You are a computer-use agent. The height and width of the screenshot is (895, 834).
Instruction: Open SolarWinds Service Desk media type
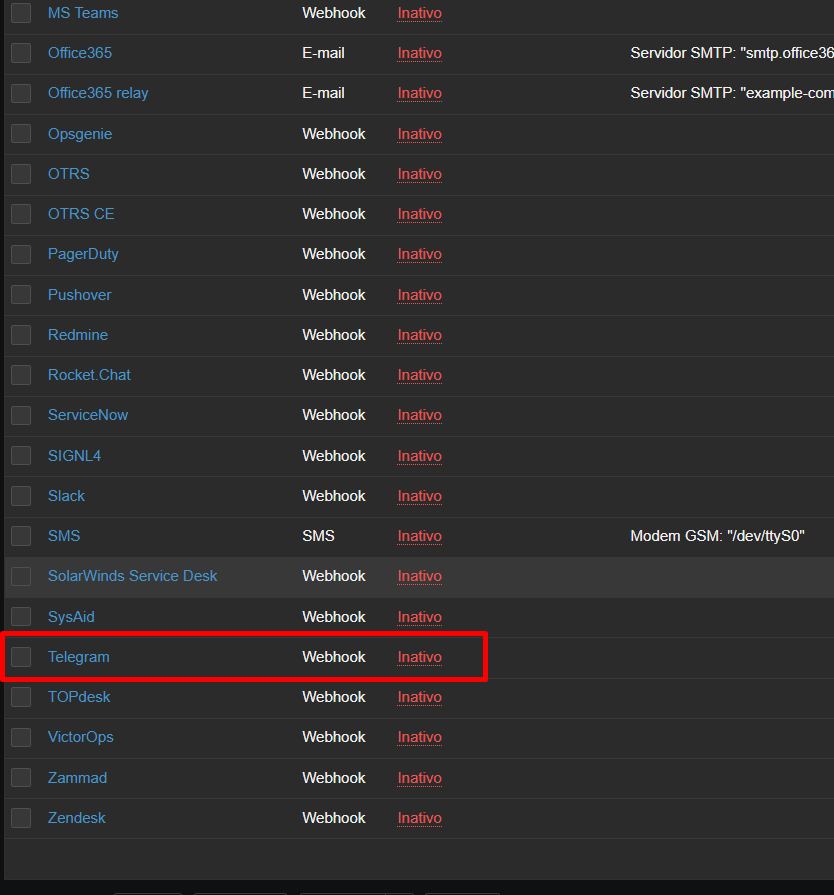point(132,576)
